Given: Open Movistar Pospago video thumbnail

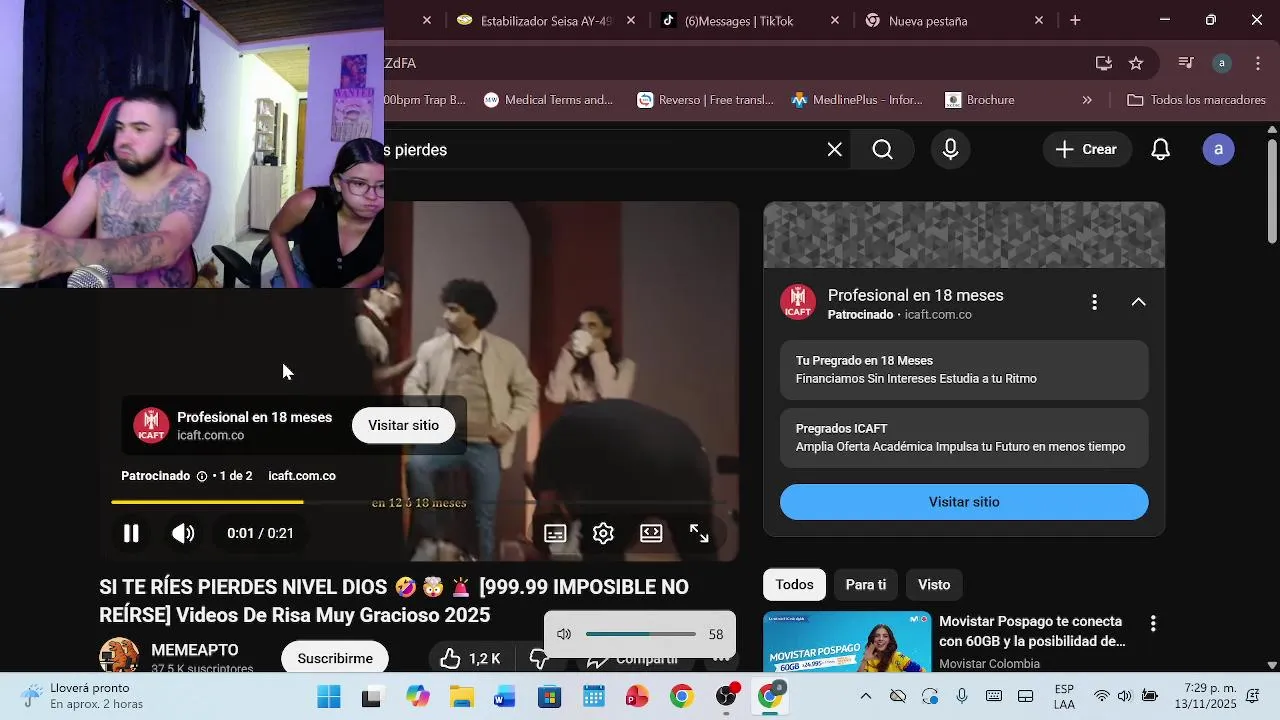Looking at the screenshot, I should click(847, 642).
